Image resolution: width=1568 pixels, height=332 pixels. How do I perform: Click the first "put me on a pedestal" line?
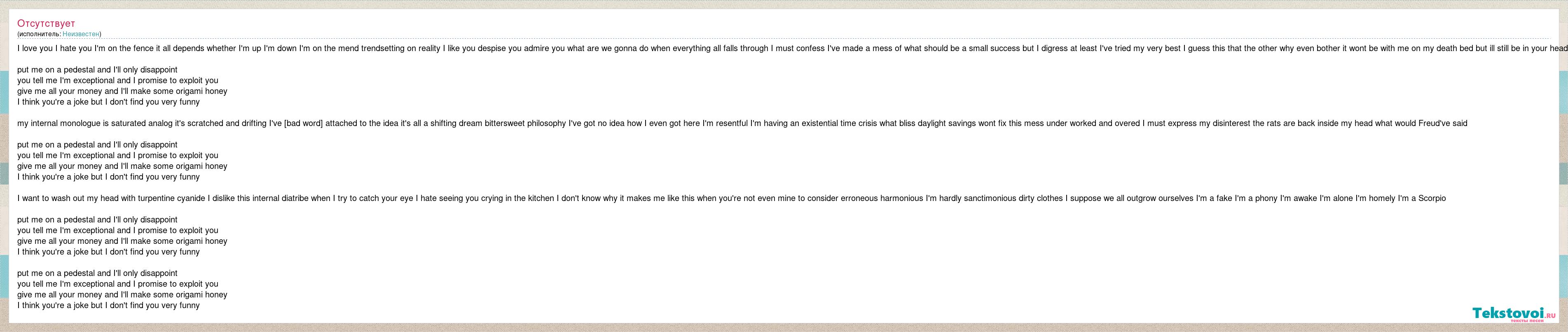pyautogui.click(x=97, y=70)
